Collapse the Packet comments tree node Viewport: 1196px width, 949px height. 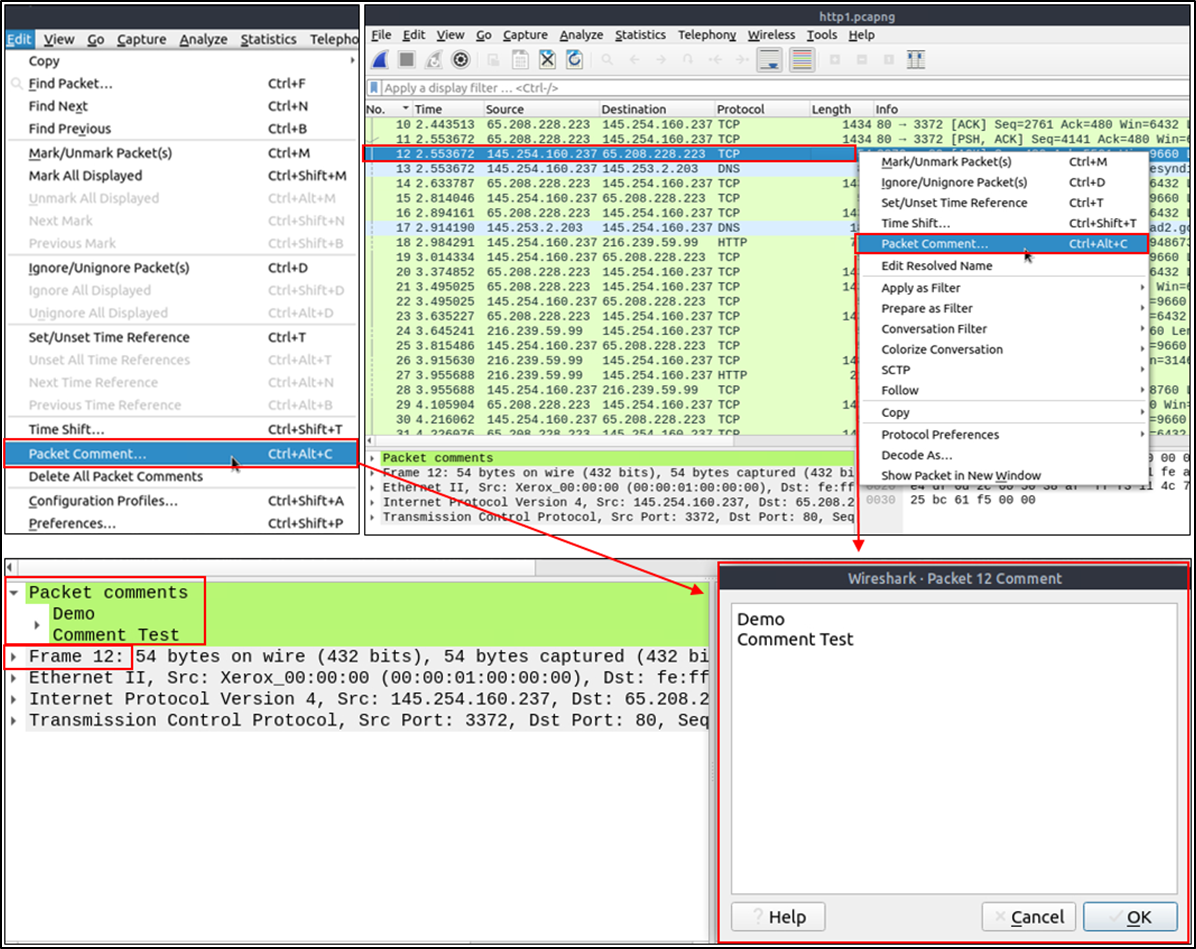coord(14,593)
